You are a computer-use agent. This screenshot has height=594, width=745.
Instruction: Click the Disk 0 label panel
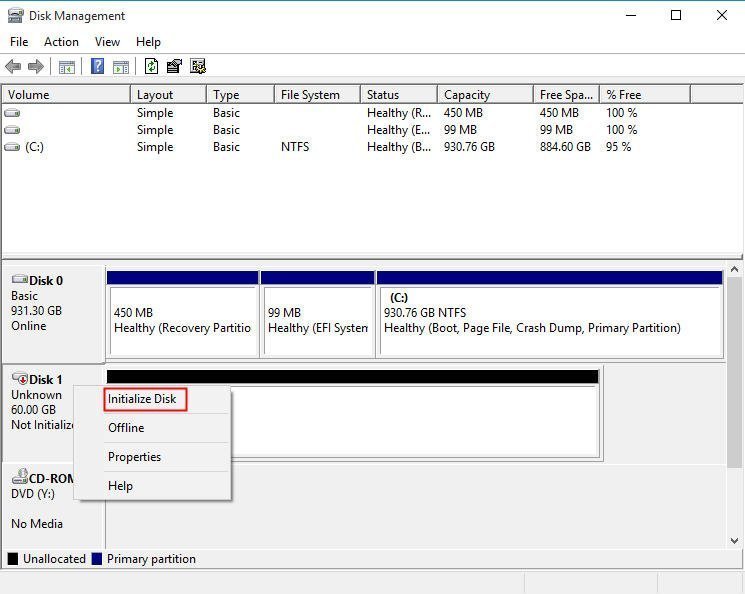(x=53, y=314)
